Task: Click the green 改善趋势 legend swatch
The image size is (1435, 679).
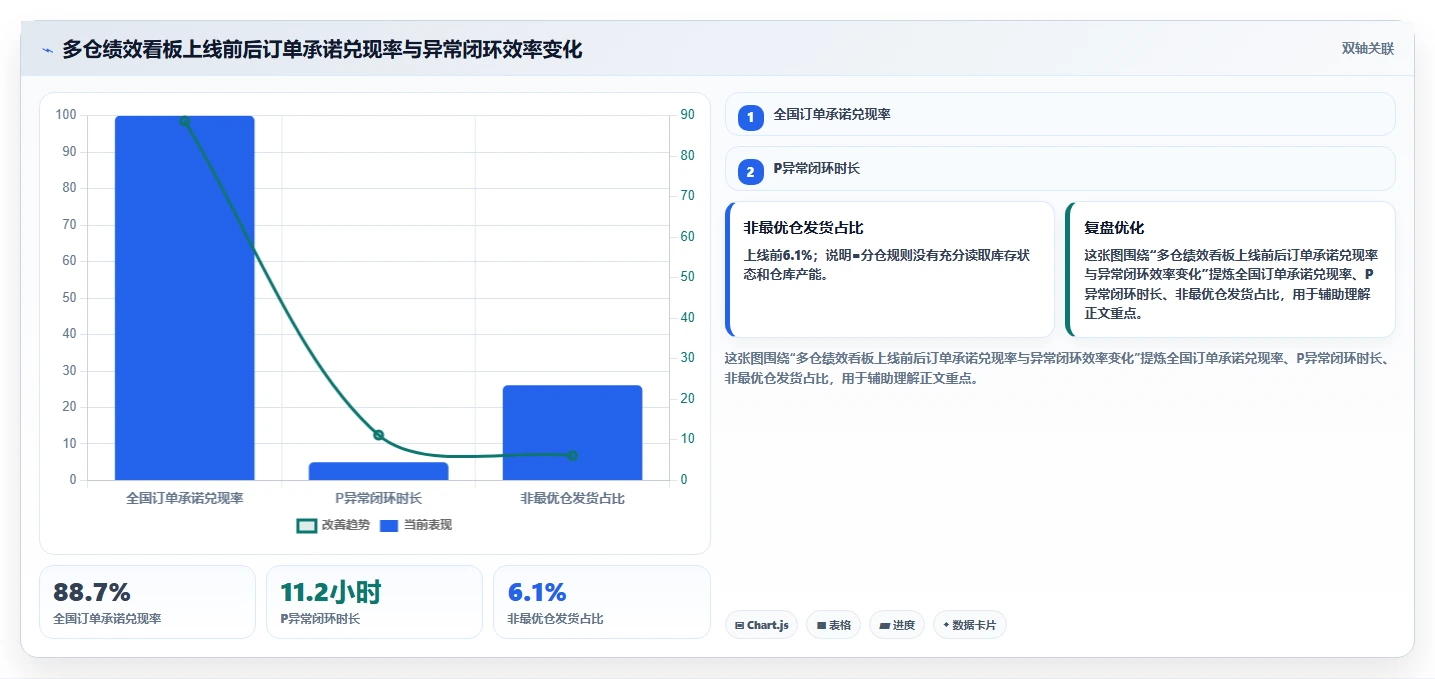Action: 306,526
